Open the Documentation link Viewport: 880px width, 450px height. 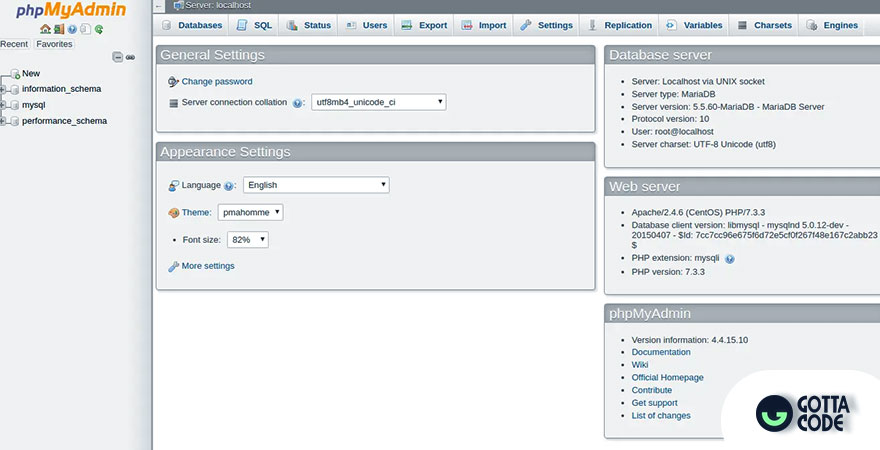661,352
